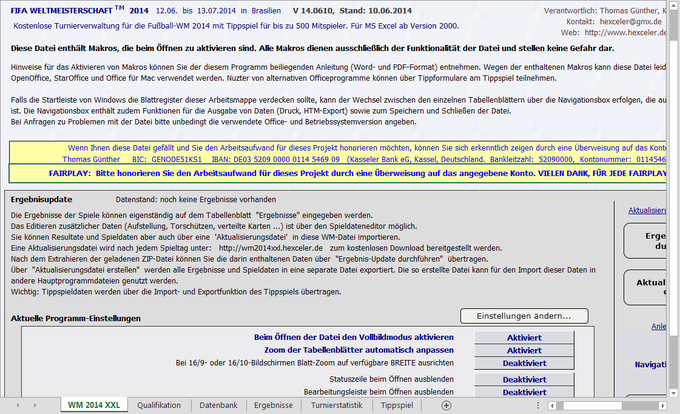Click the Ergebnis-Update durchführen button
This screenshot has width=680, height=414.
tap(645, 241)
